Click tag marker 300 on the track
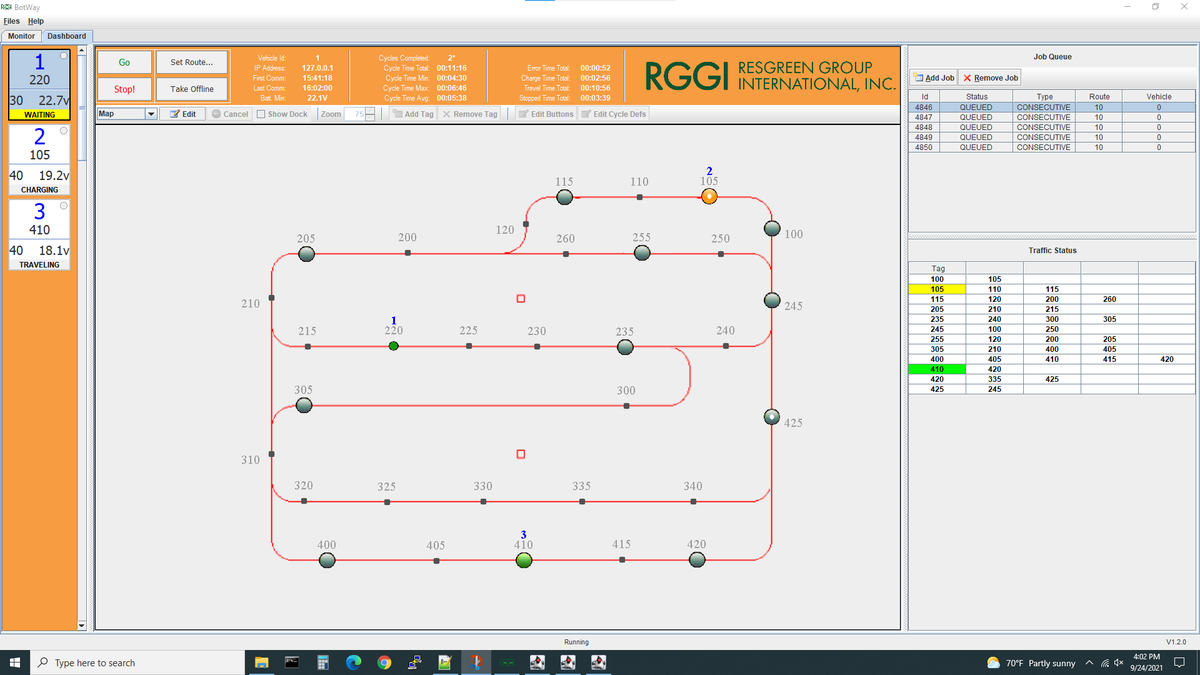 pyautogui.click(x=626, y=405)
